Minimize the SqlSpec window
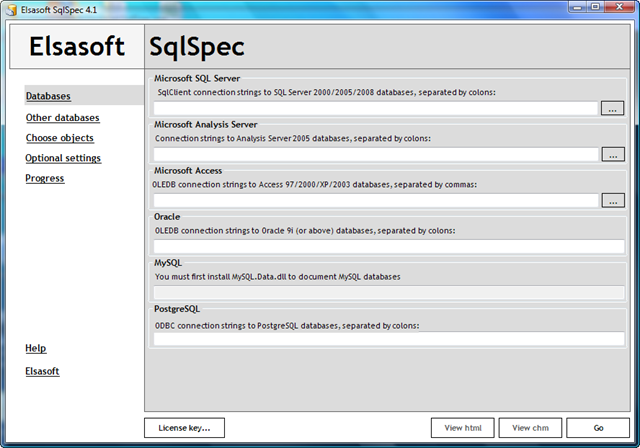The height and width of the screenshot is (448, 640). click(x=578, y=7)
